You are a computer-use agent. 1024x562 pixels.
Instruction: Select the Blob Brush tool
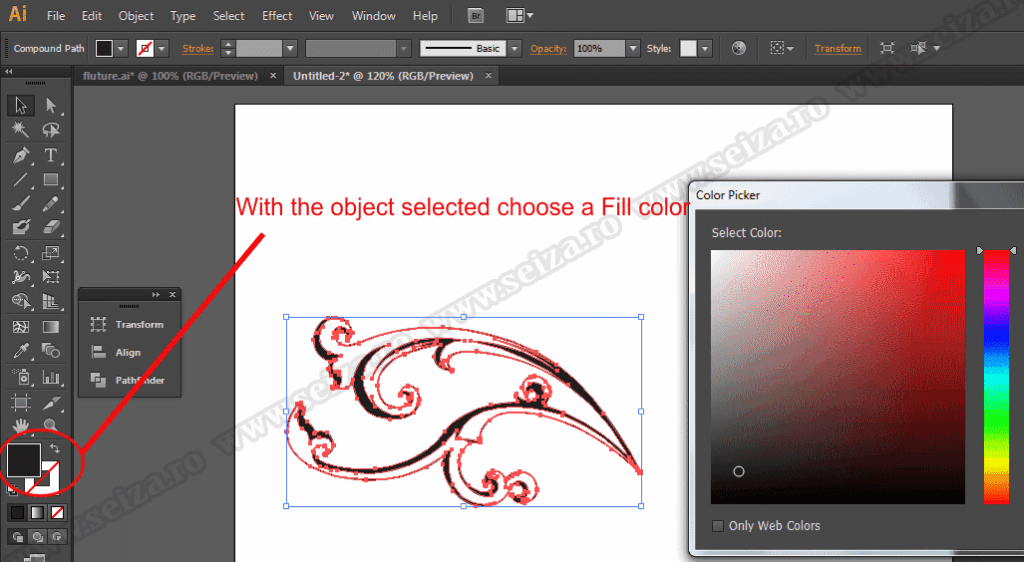tap(21, 227)
